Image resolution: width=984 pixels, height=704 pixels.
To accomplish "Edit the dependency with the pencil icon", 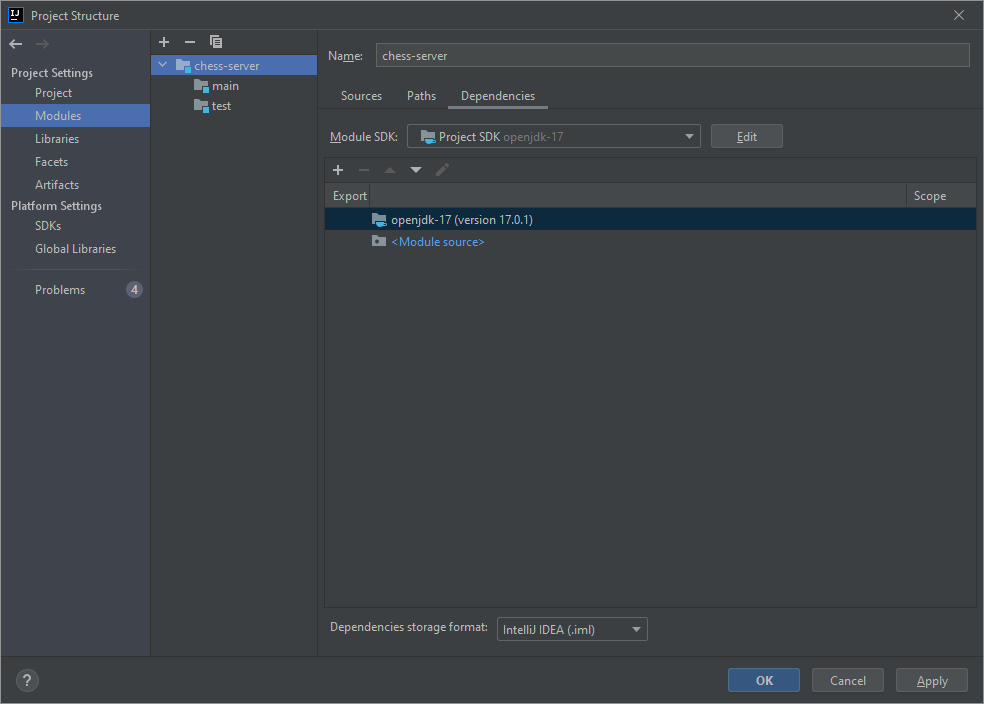I will tap(442, 170).
